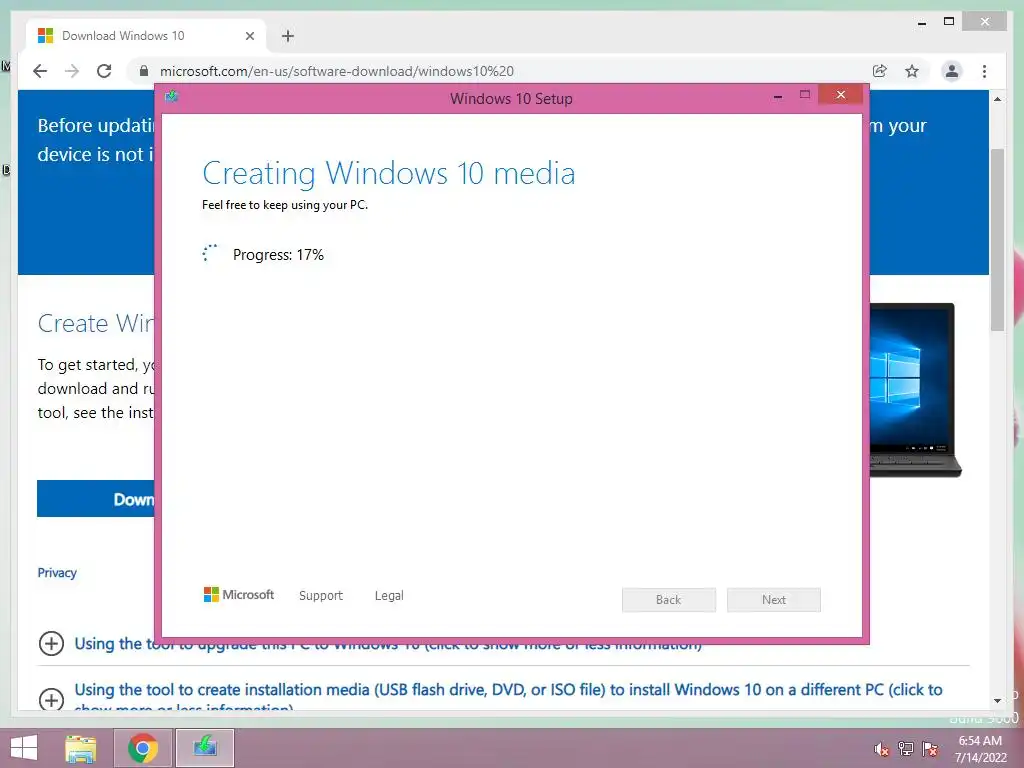This screenshot has width=1024, height=768.
Task: Open File Explorer from the taskbar
Action: point(81,748)
